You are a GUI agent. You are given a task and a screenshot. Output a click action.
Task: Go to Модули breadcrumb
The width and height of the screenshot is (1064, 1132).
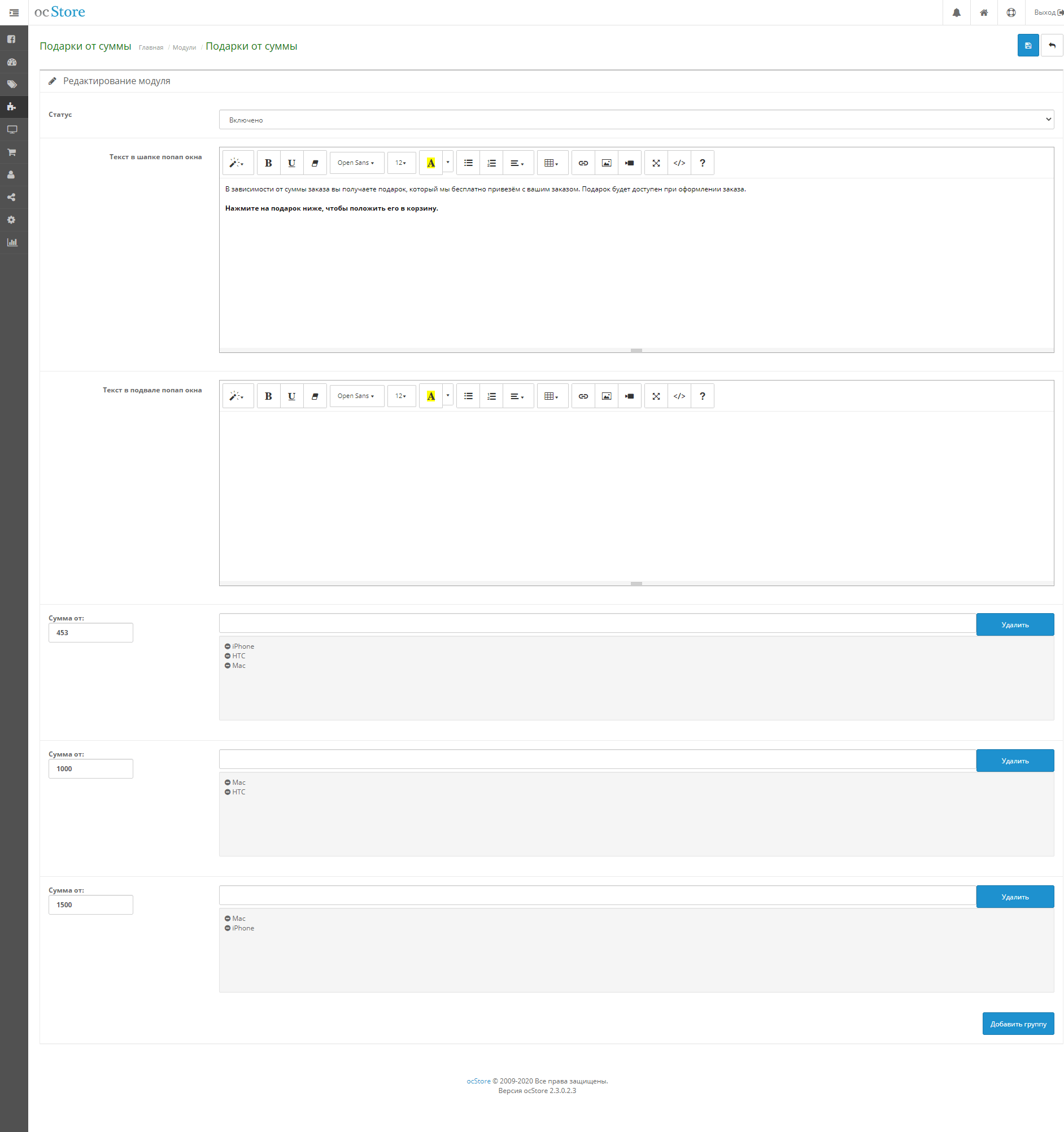(184, 47)
